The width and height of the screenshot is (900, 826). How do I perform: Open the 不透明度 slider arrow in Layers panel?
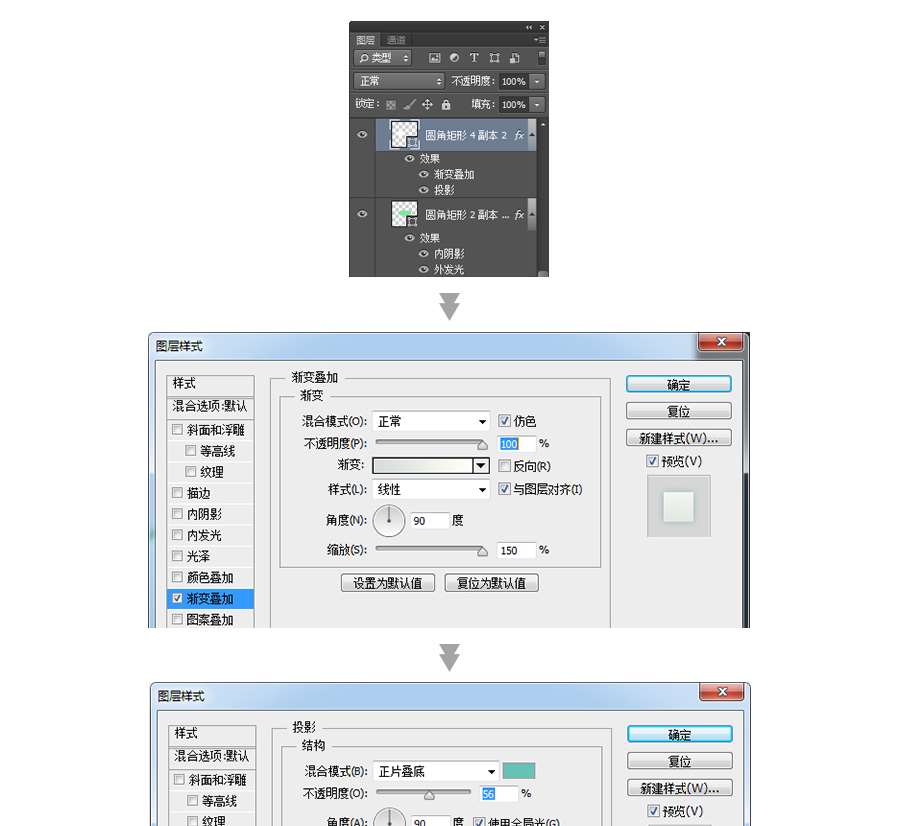pyautogui.click(x=537, y=82)
